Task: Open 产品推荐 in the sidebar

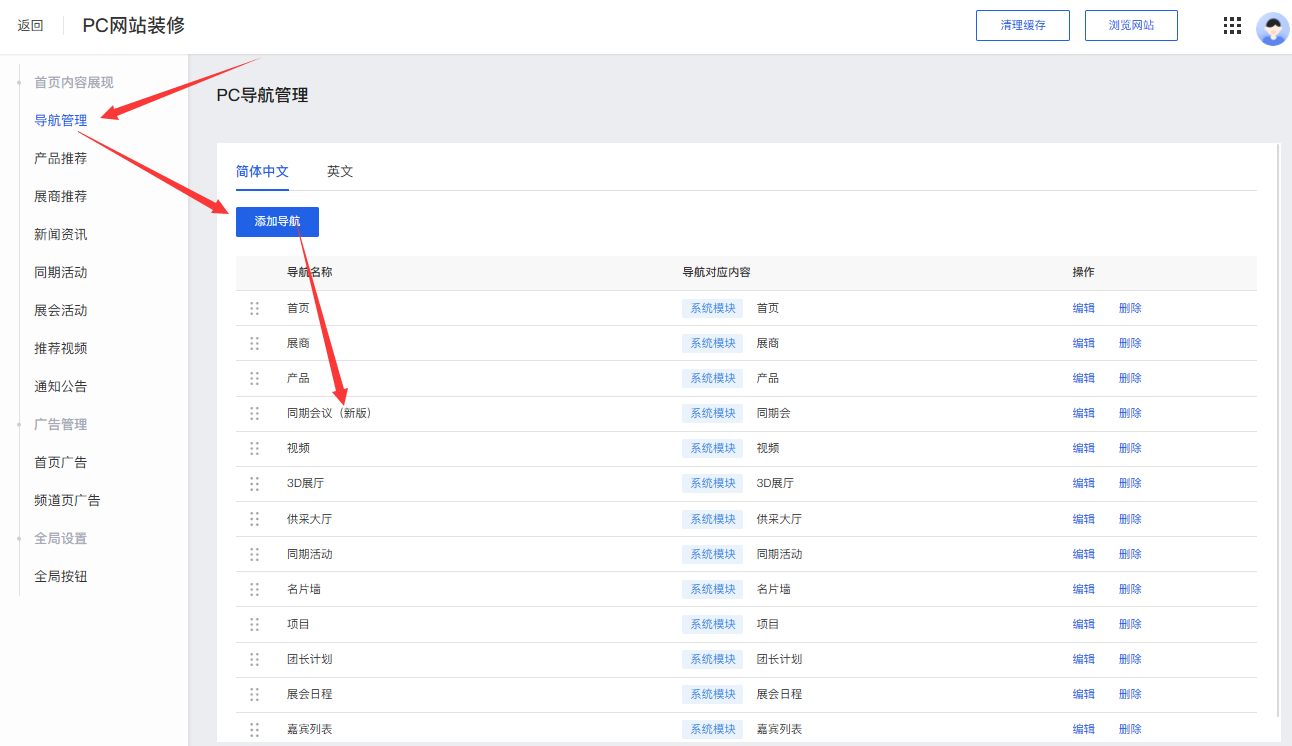Action: pyautogui.click(x=61, y=158)
